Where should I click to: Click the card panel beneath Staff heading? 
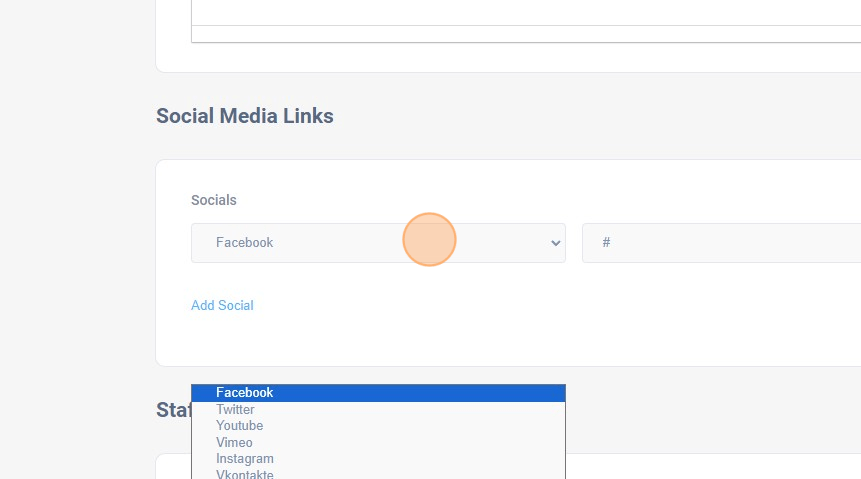point(700,468)
